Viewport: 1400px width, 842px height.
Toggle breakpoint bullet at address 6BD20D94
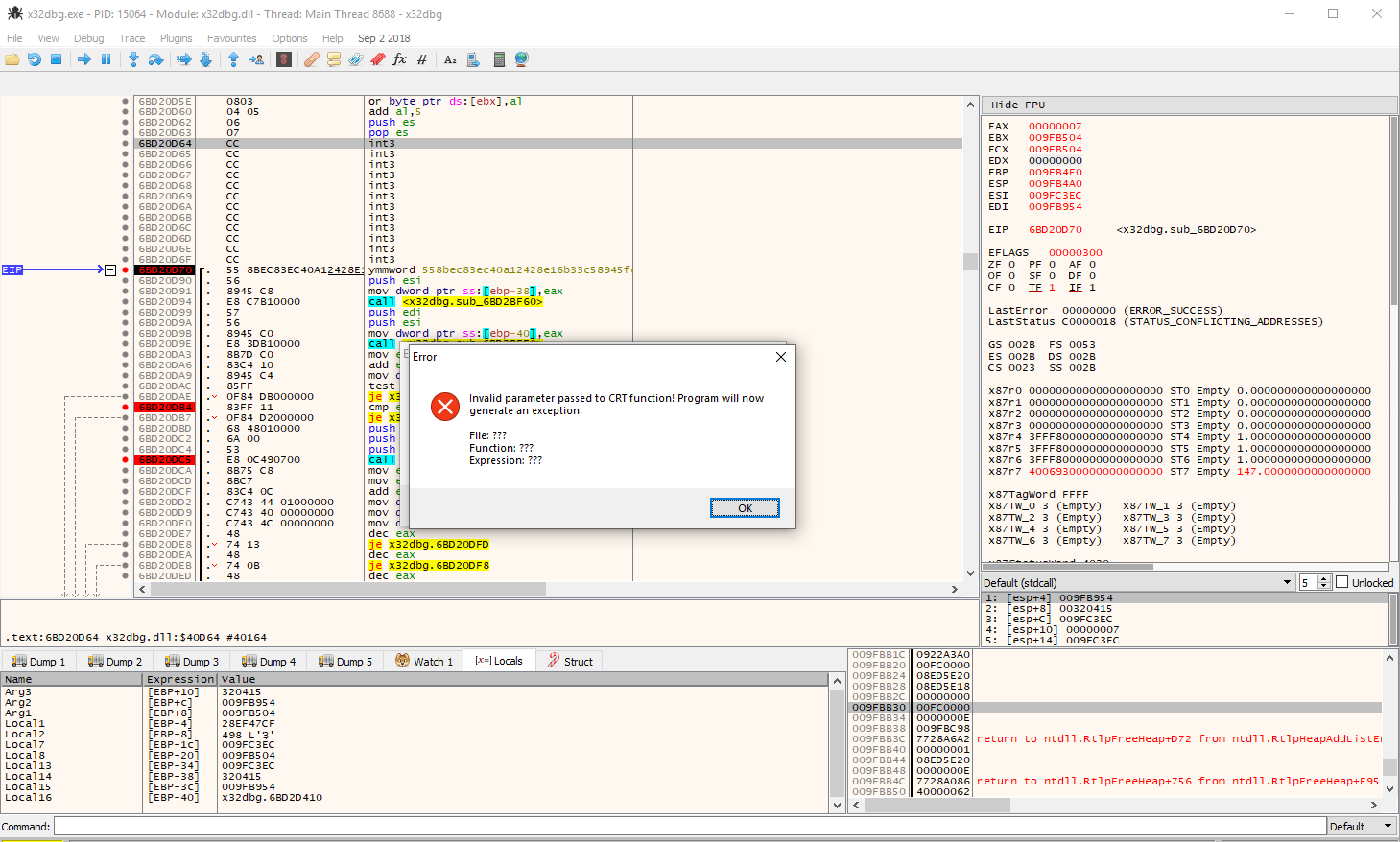click(126, 302)
